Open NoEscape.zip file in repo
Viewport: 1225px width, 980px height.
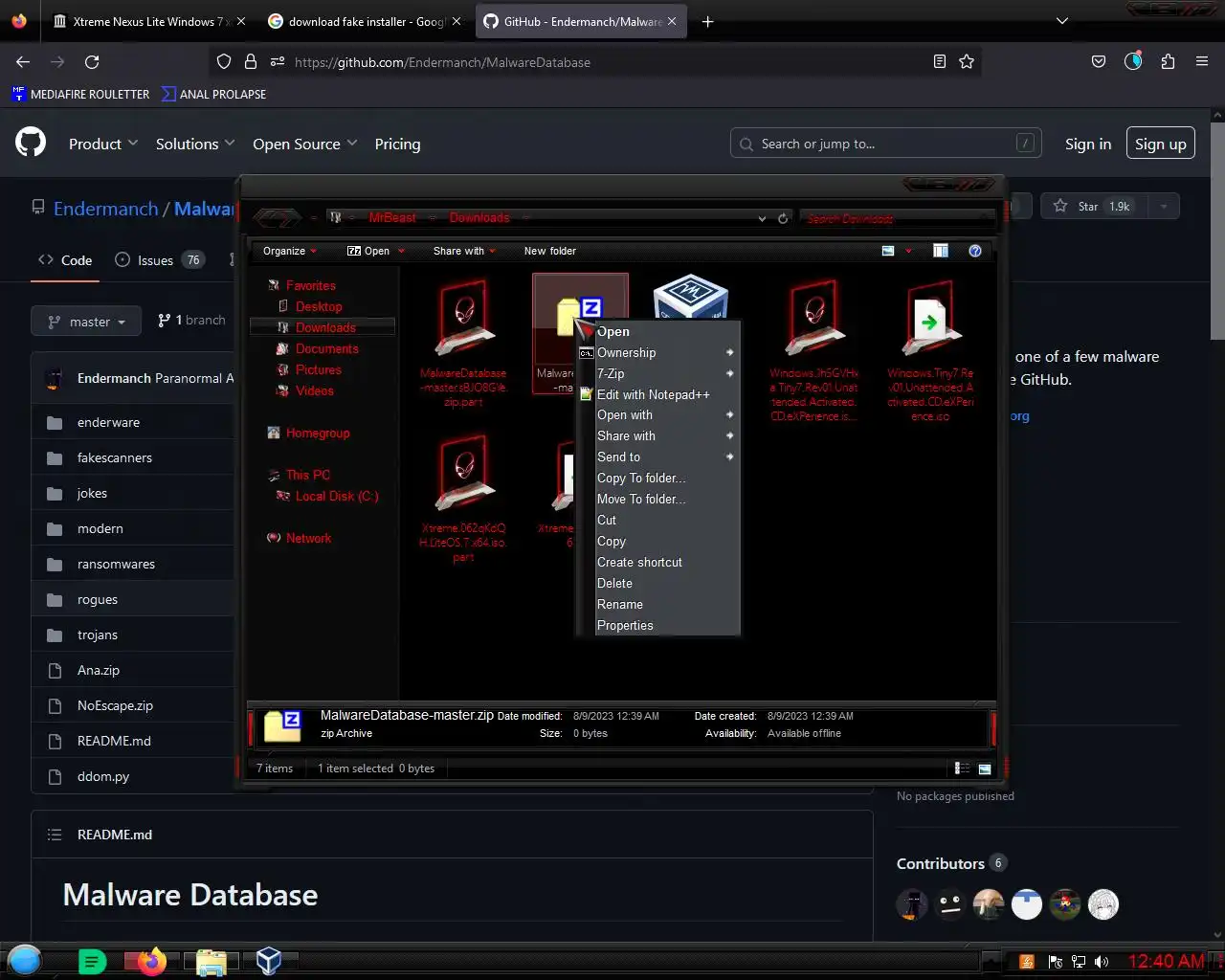tap(115, 705)
